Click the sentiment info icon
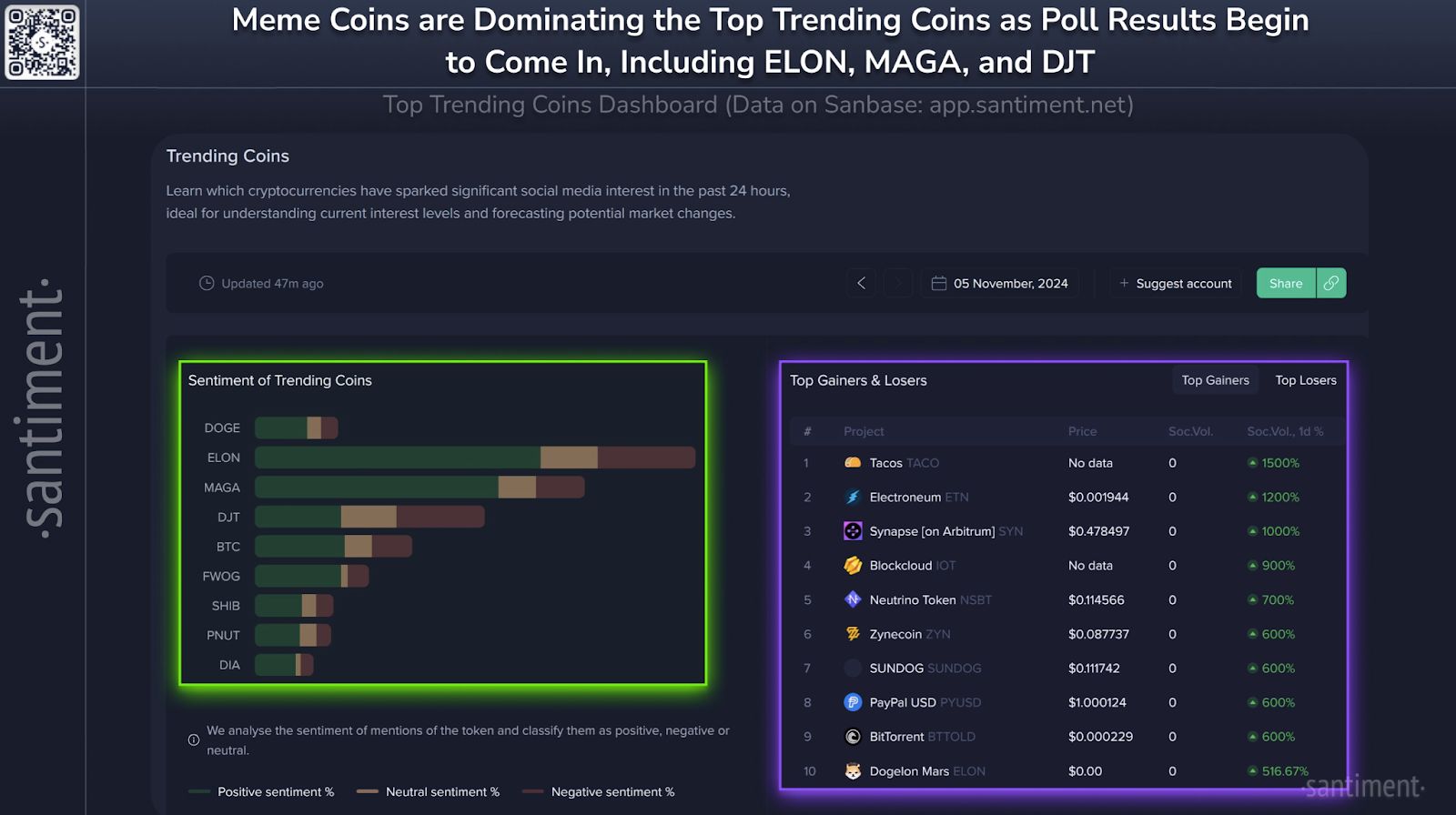1456x815 pixels. 194,740
